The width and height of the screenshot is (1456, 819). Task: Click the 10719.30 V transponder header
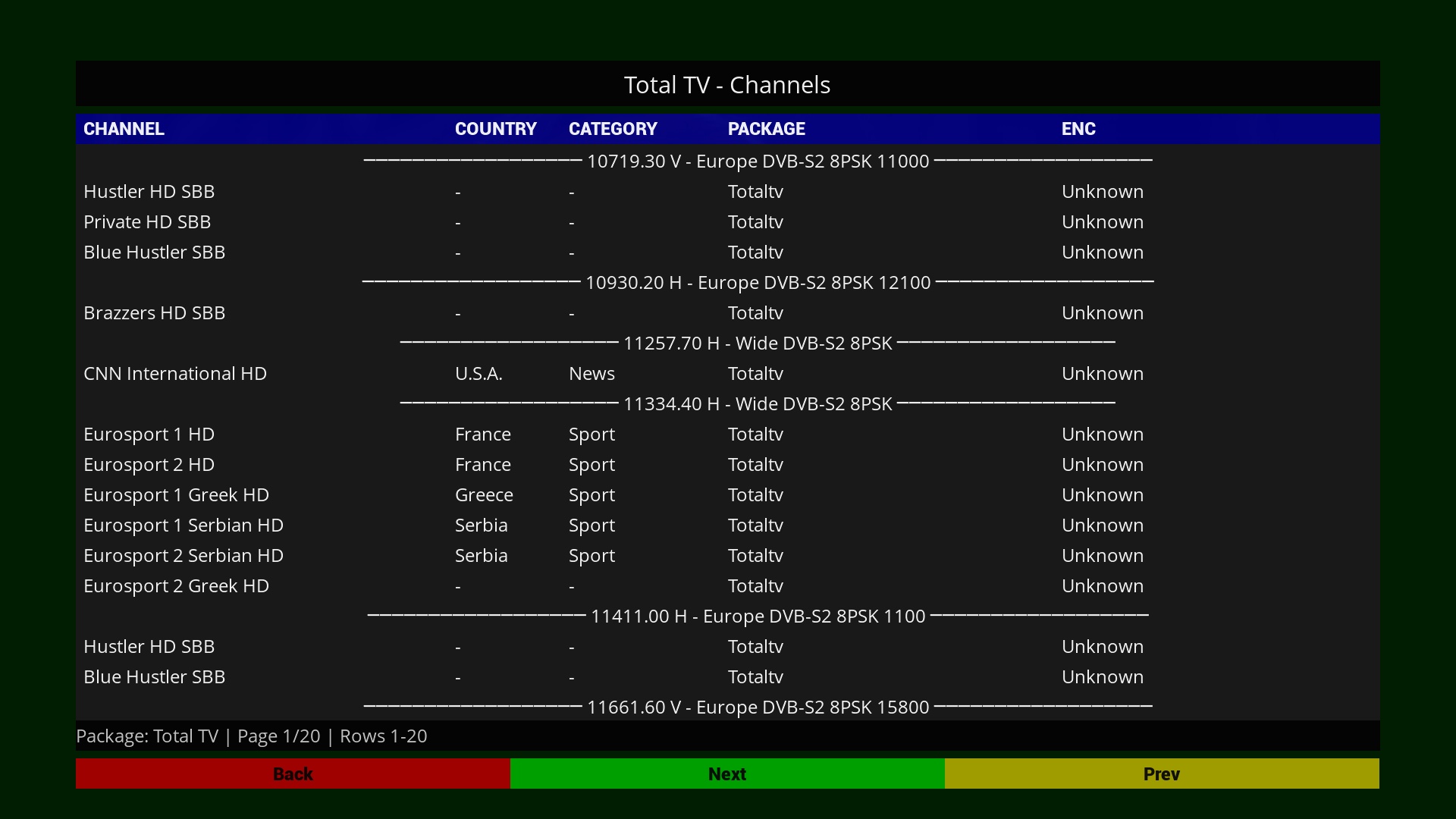(x=758, y=161)
